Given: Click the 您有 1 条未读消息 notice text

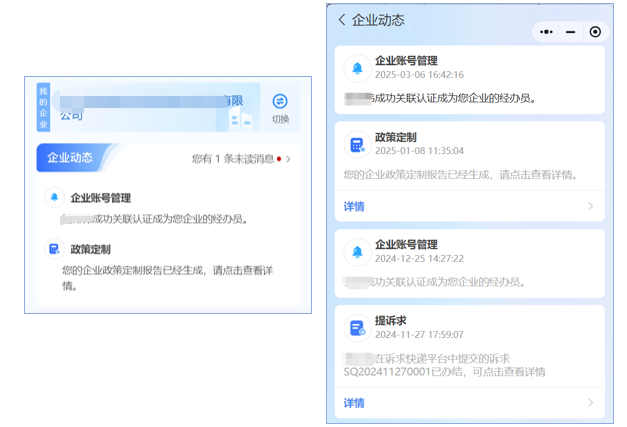Looking at the screenshot, I should (233, 159).
